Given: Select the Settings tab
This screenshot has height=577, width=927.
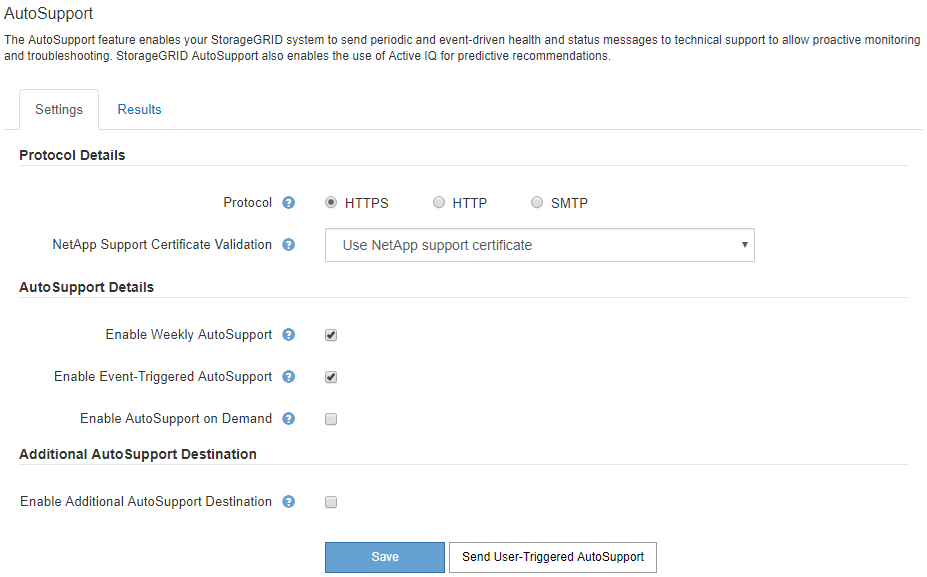Looking at the screenshot, I should tap(59, 110).
